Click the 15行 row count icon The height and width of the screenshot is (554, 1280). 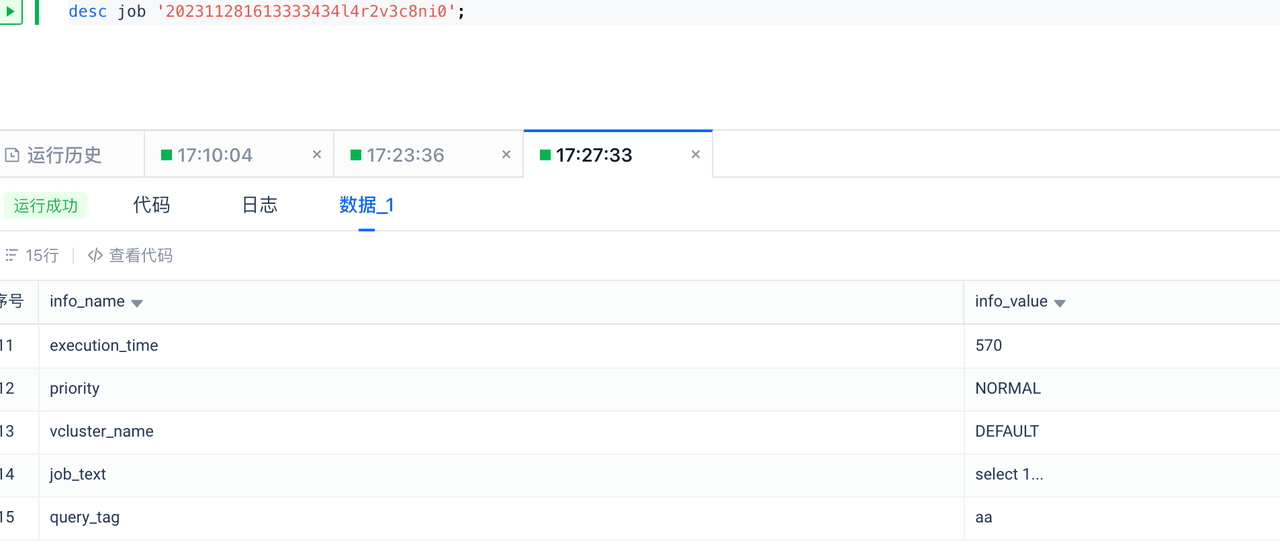tap(12, 256)
